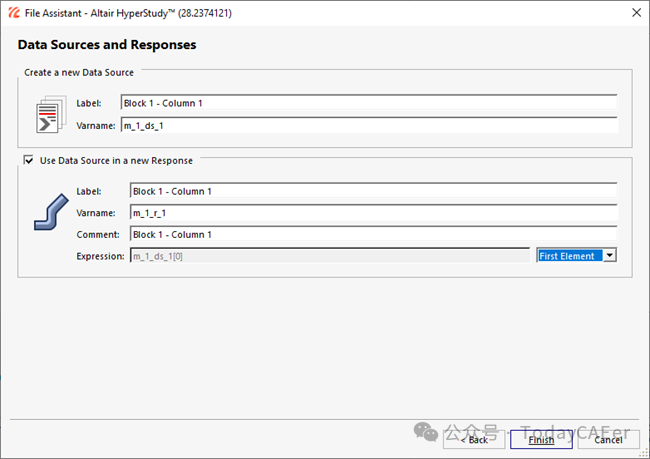Viewport: 650px width, 459px height.
Task: Cancel the File Assistant dialog
Action: pyautogui.click(x=608, y=439)
